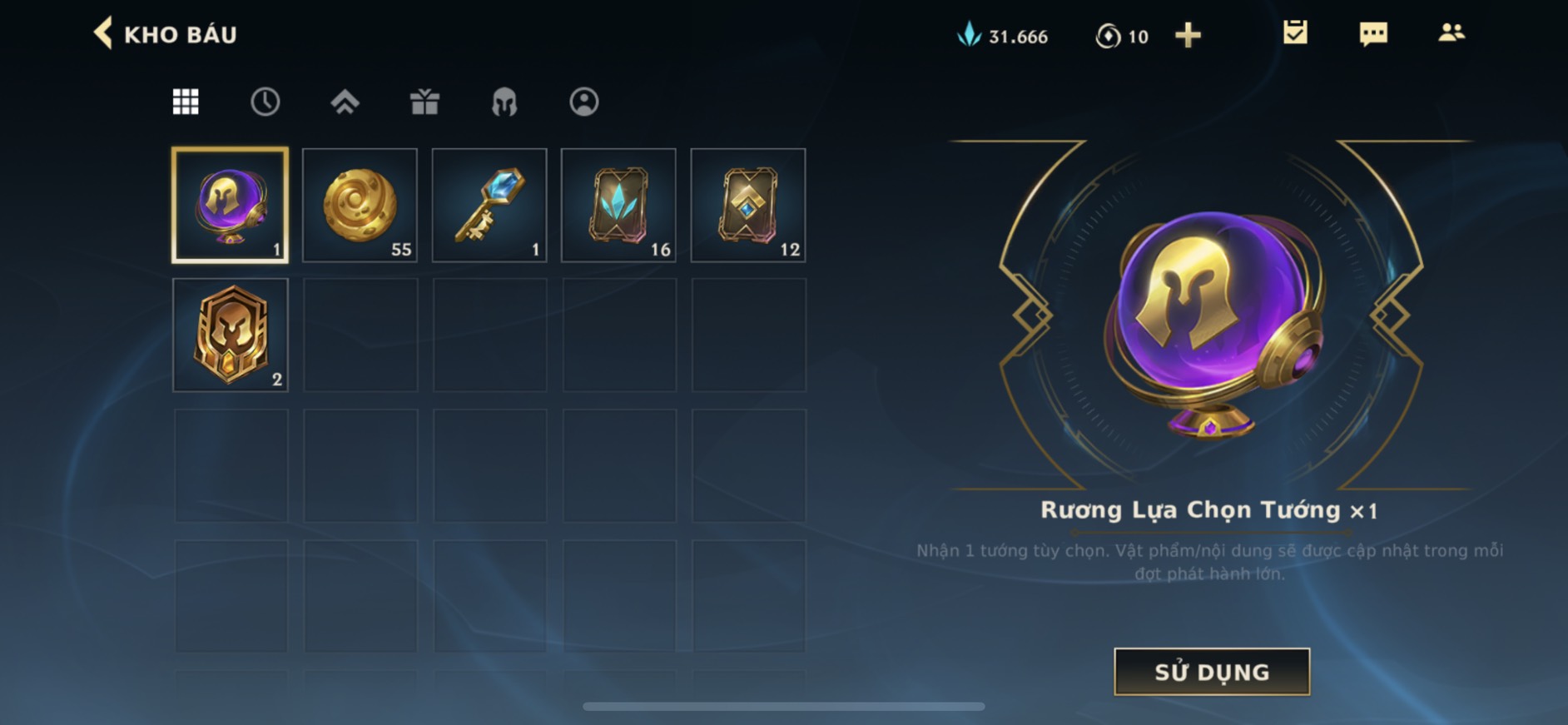The height and width of the screenshot is (725, 1568).
Task: Select the all-items grid filter tab
Action: coord(186,102)
